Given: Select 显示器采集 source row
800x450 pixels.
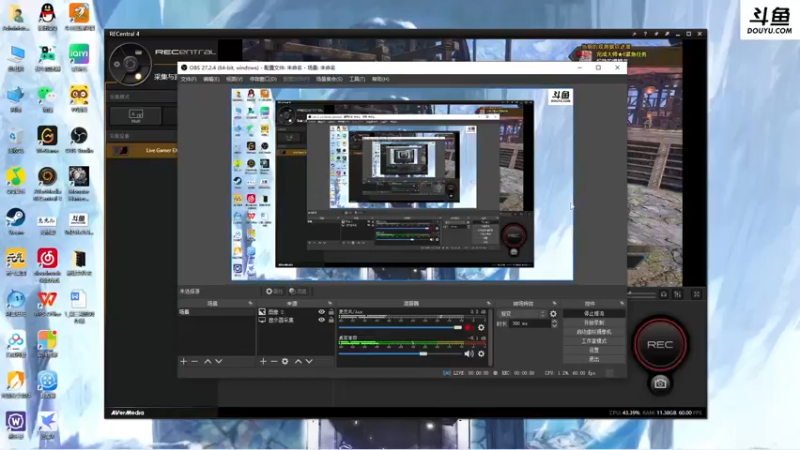Looking at the screenshot, I should pos(296,320).
